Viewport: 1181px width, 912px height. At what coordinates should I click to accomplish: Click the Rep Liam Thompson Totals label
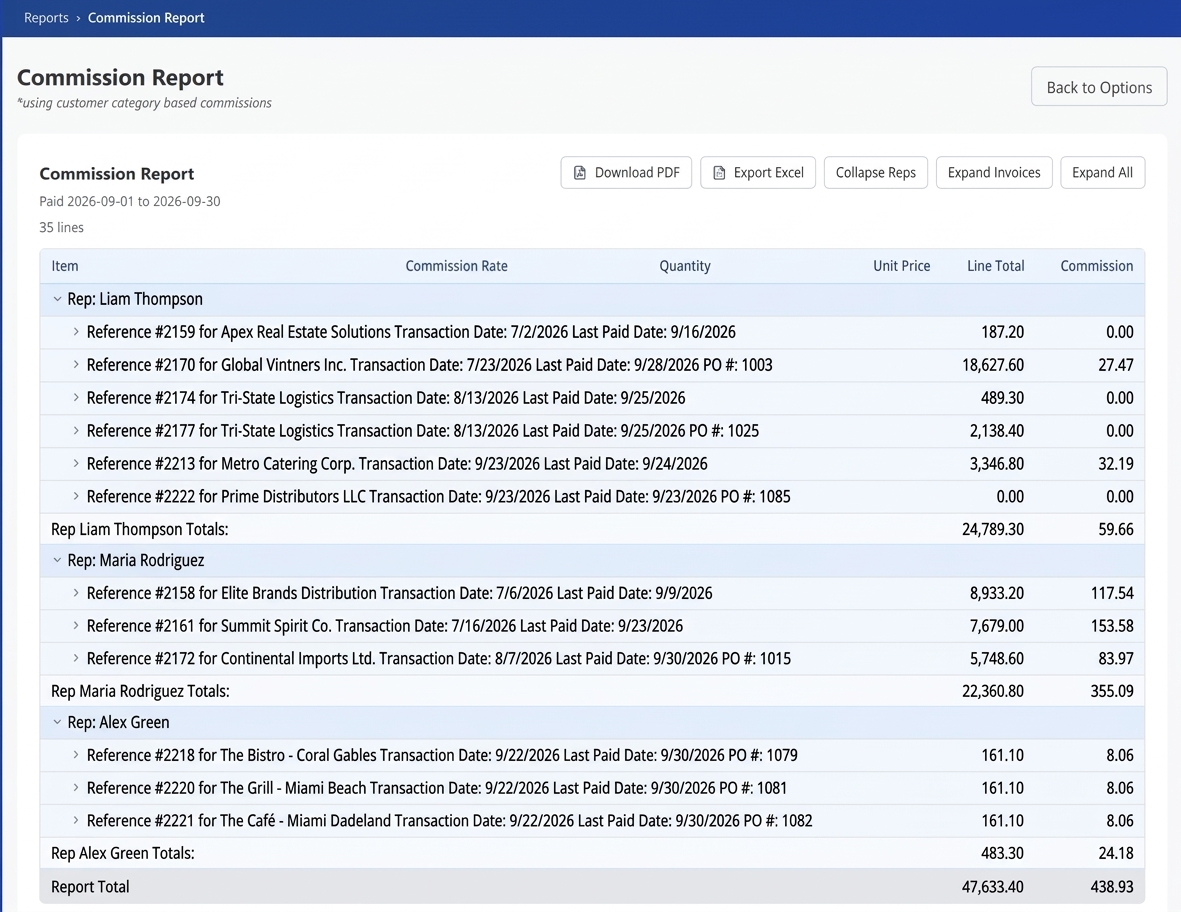point(139,529)
